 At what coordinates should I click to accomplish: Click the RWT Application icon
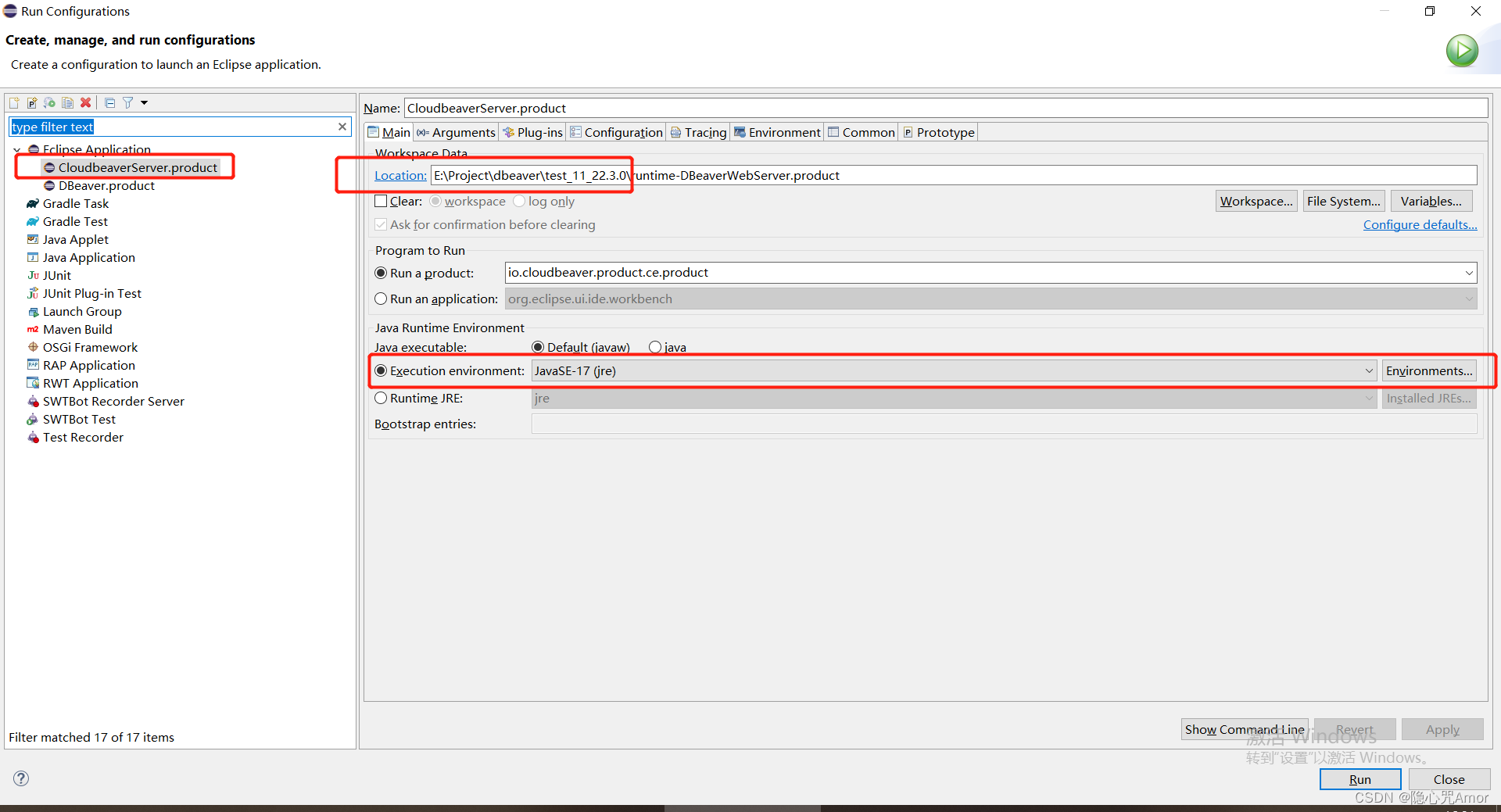pyautogui.click(x=33, y=383)
